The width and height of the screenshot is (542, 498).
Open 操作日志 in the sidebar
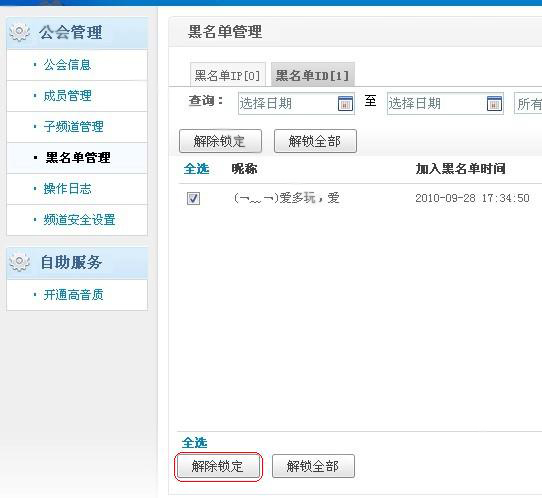67,189
